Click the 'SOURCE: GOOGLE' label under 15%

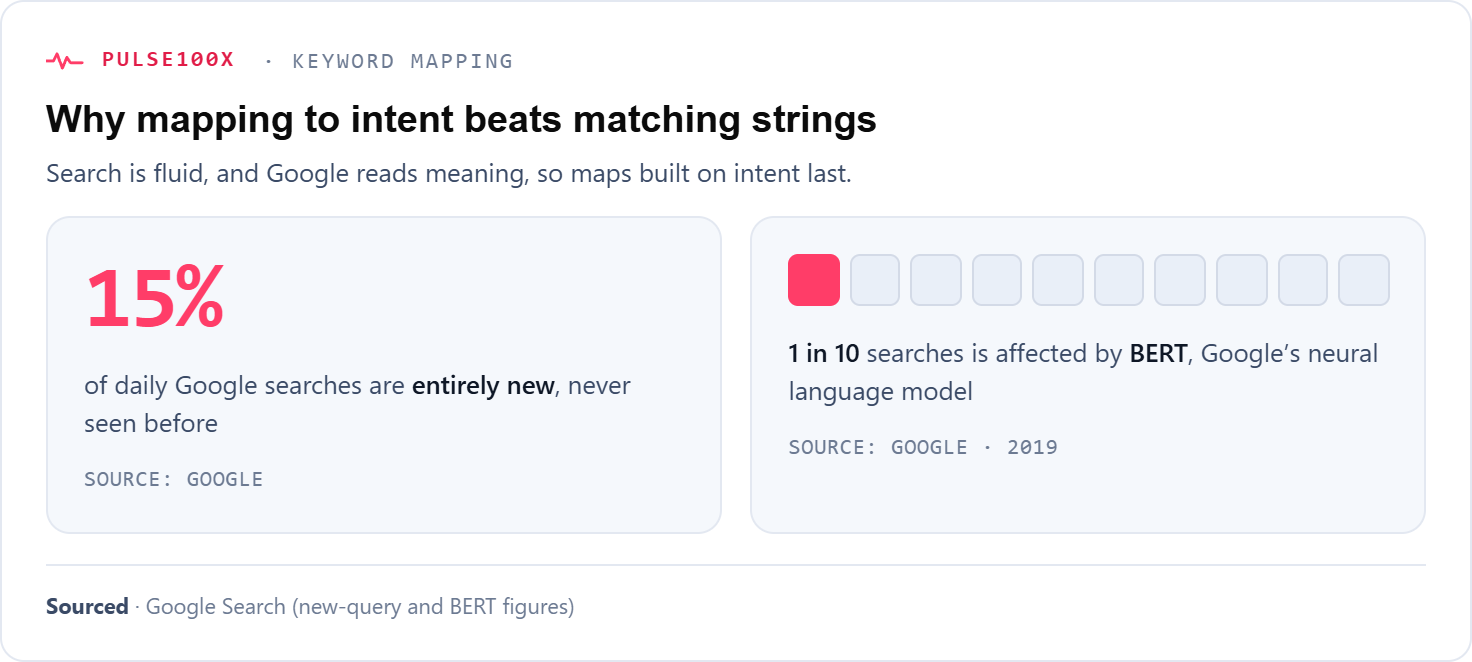click(174, 479)
